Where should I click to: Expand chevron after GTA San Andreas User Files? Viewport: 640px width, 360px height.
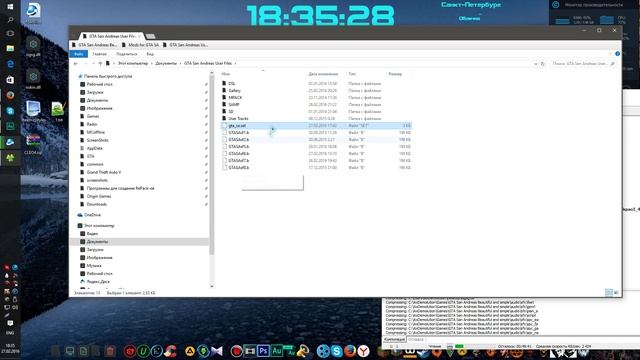[x=236, y=64]
